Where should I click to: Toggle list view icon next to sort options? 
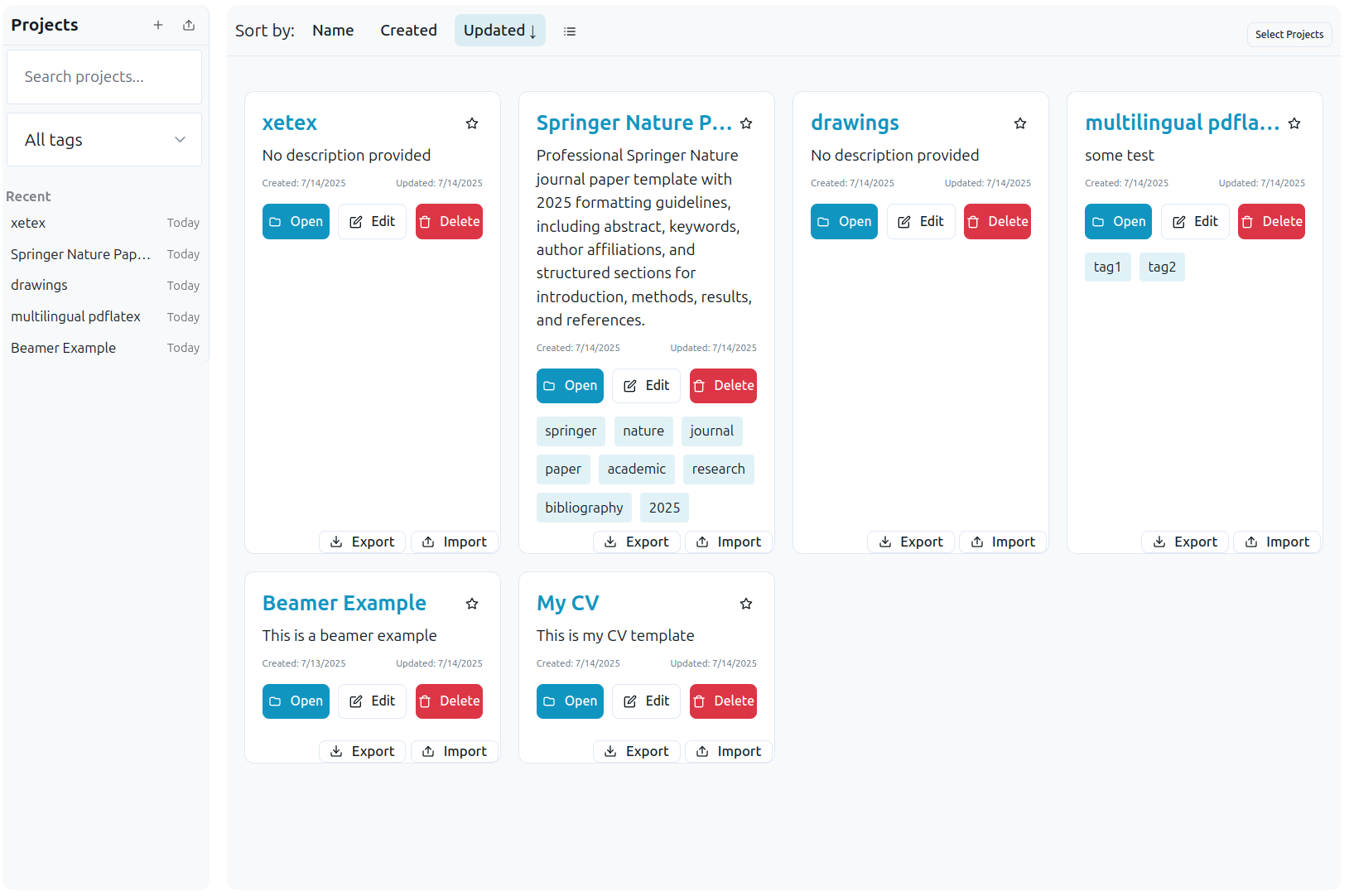coord(570,31)
